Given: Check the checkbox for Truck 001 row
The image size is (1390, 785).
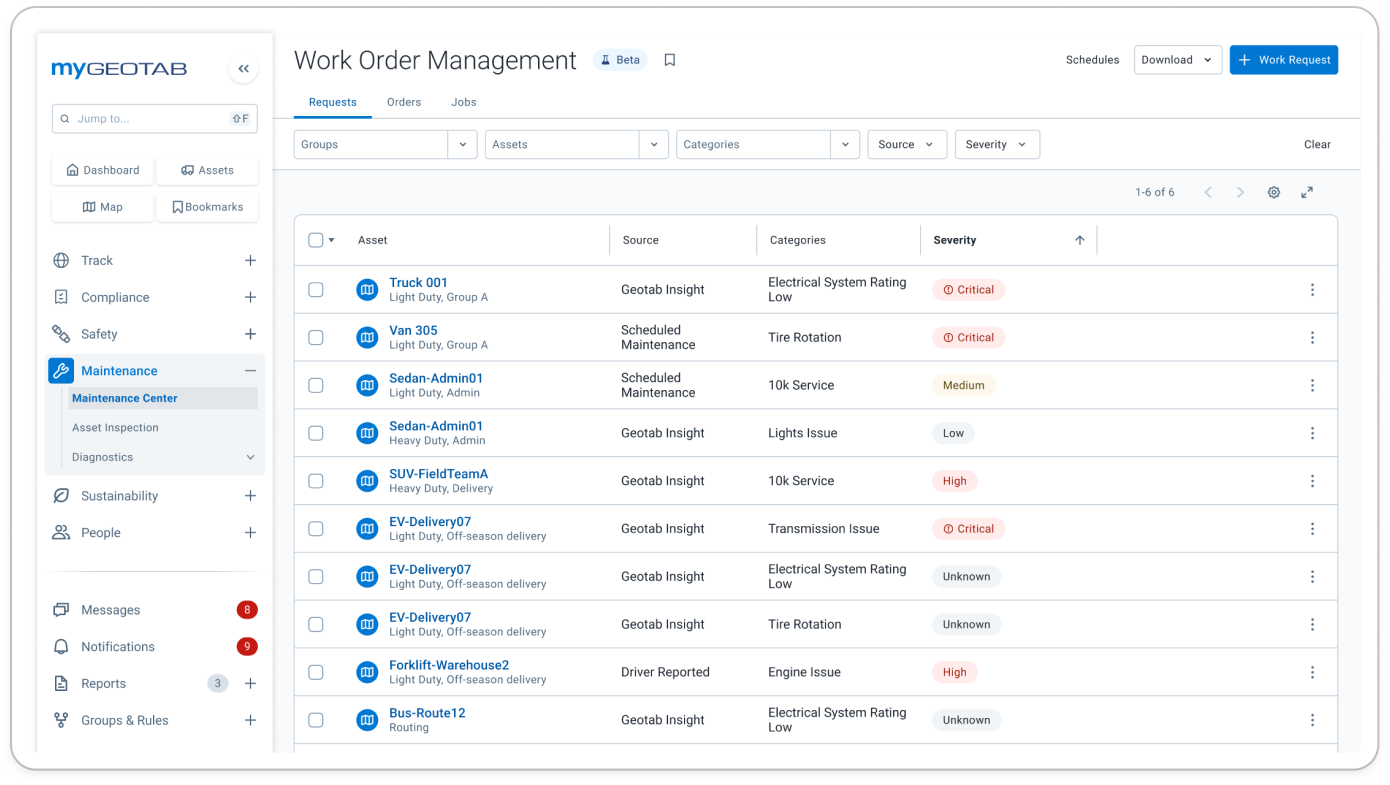Looking at the screenshot, I should click(x=316, y=289).
